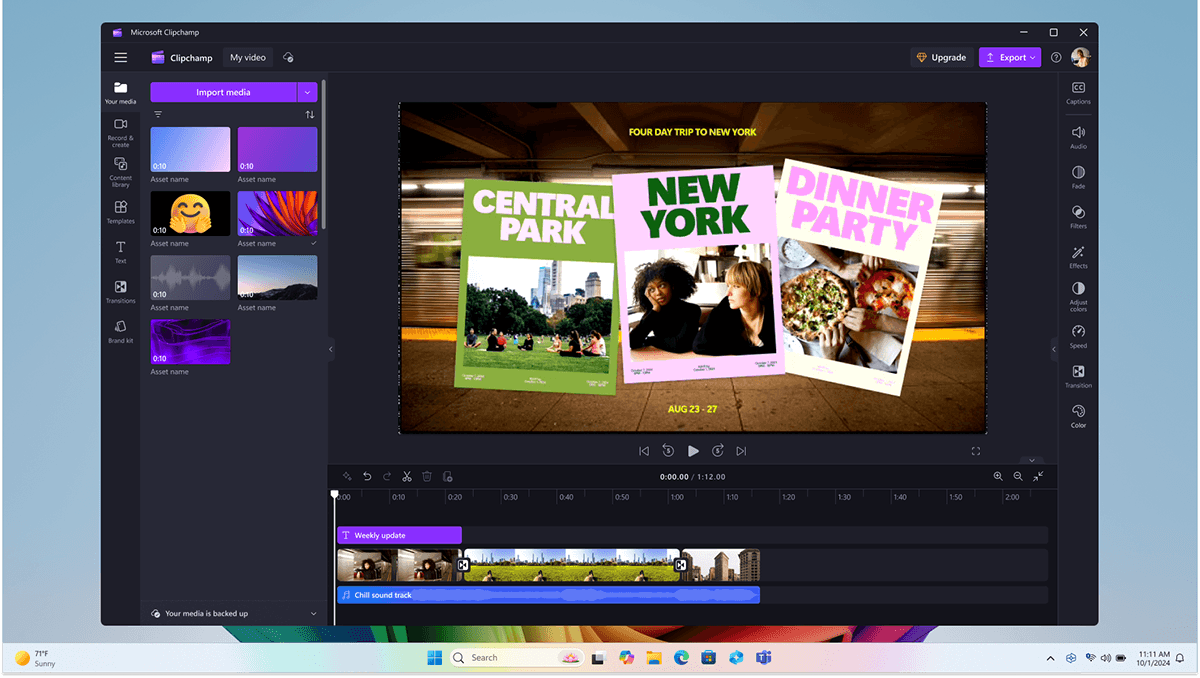1200x678 pixels.
Task: Select the Split scissors tool
Action: (x=407, y=477)
